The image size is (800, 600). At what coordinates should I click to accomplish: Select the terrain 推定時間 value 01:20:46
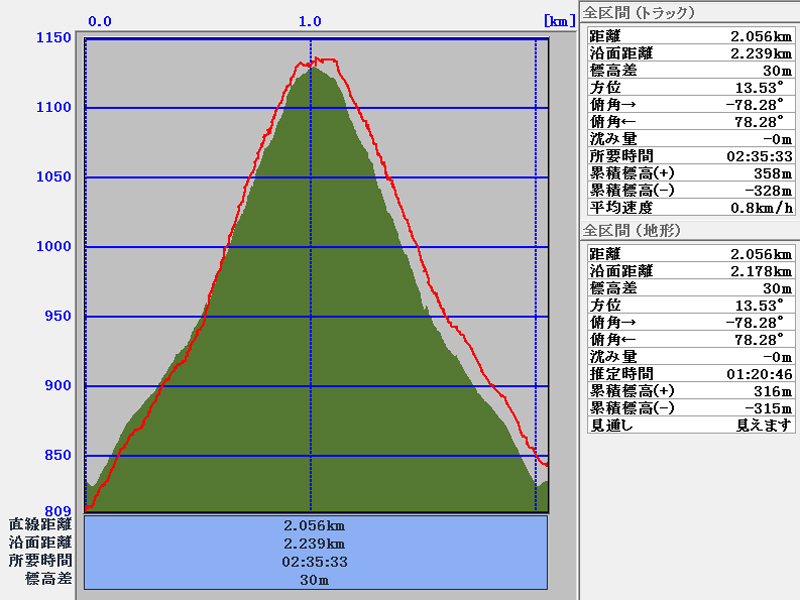759,374
